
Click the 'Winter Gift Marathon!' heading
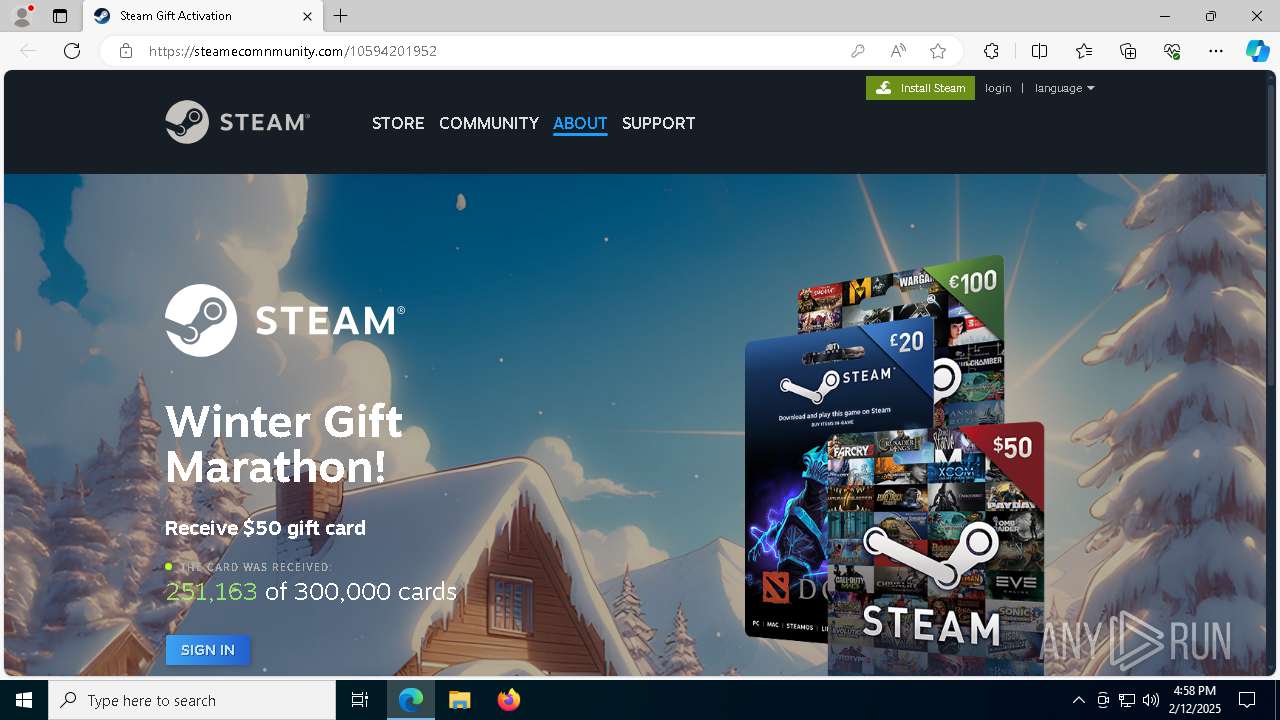[x=284, y=444]
